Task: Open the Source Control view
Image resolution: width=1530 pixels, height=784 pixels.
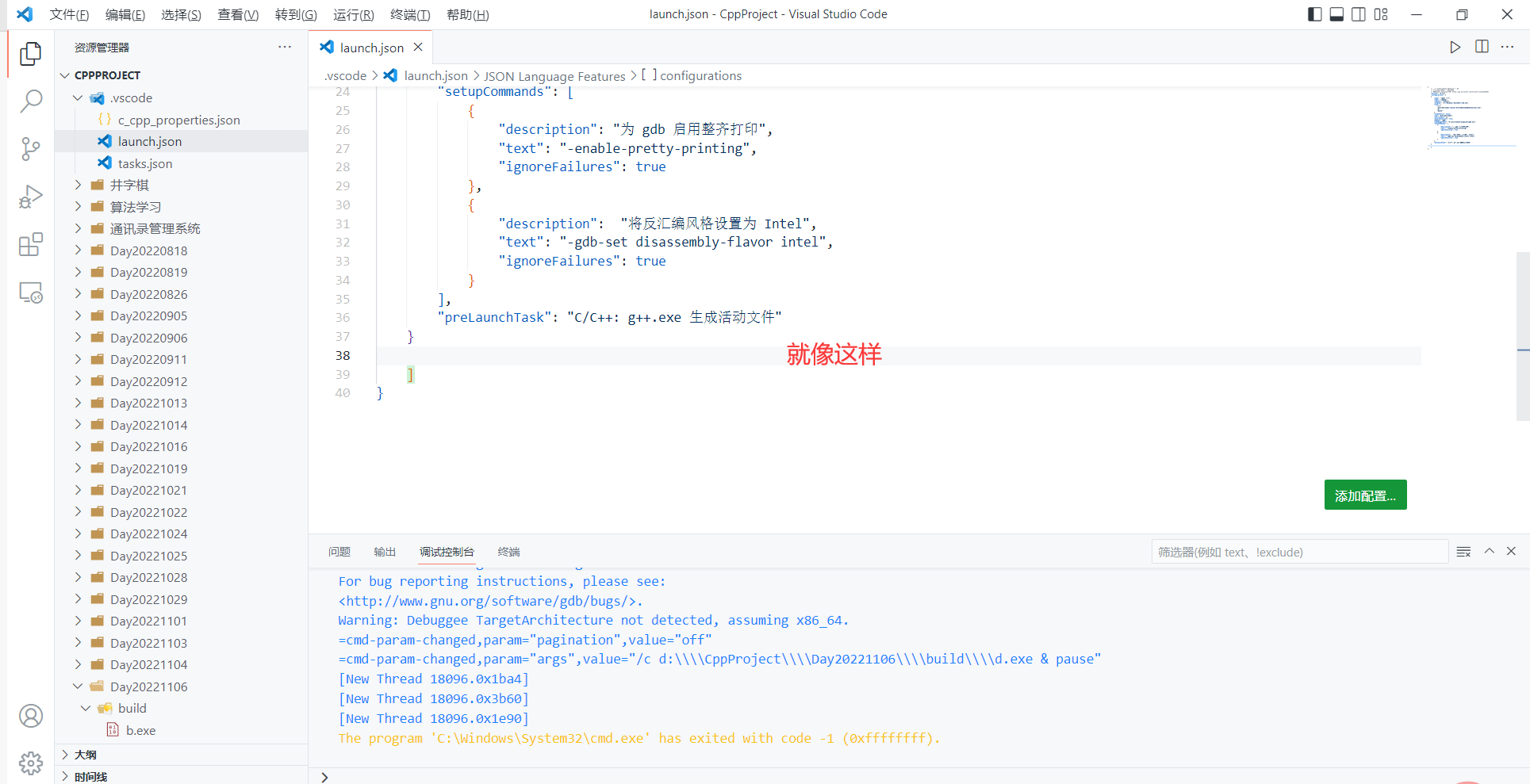Action: point(30,149)
